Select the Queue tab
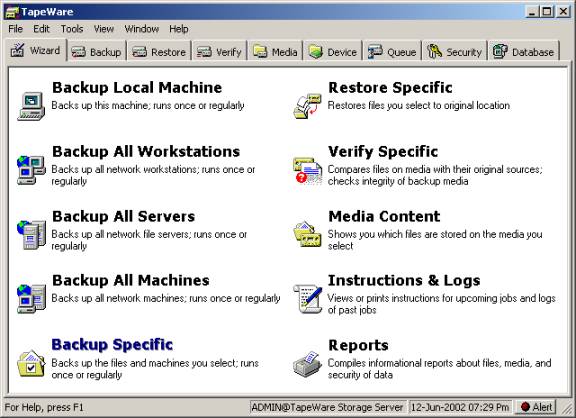This screenshot has width=576, height=418. pos(392,52)
